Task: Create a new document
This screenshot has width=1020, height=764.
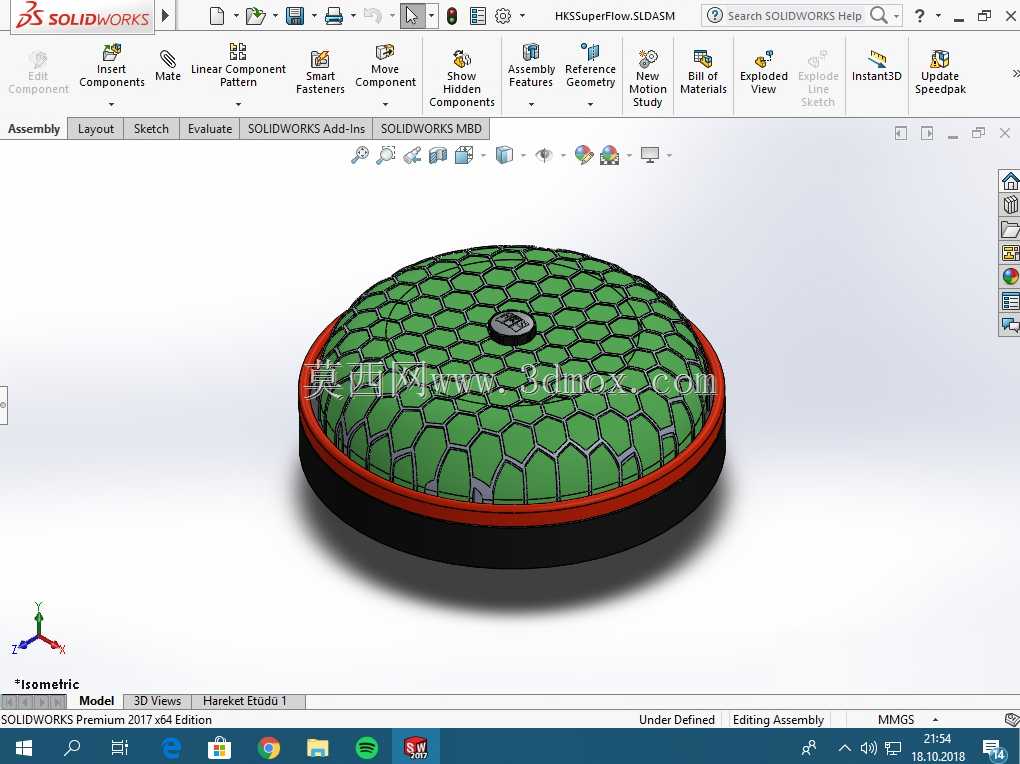Action: (217, 16)
